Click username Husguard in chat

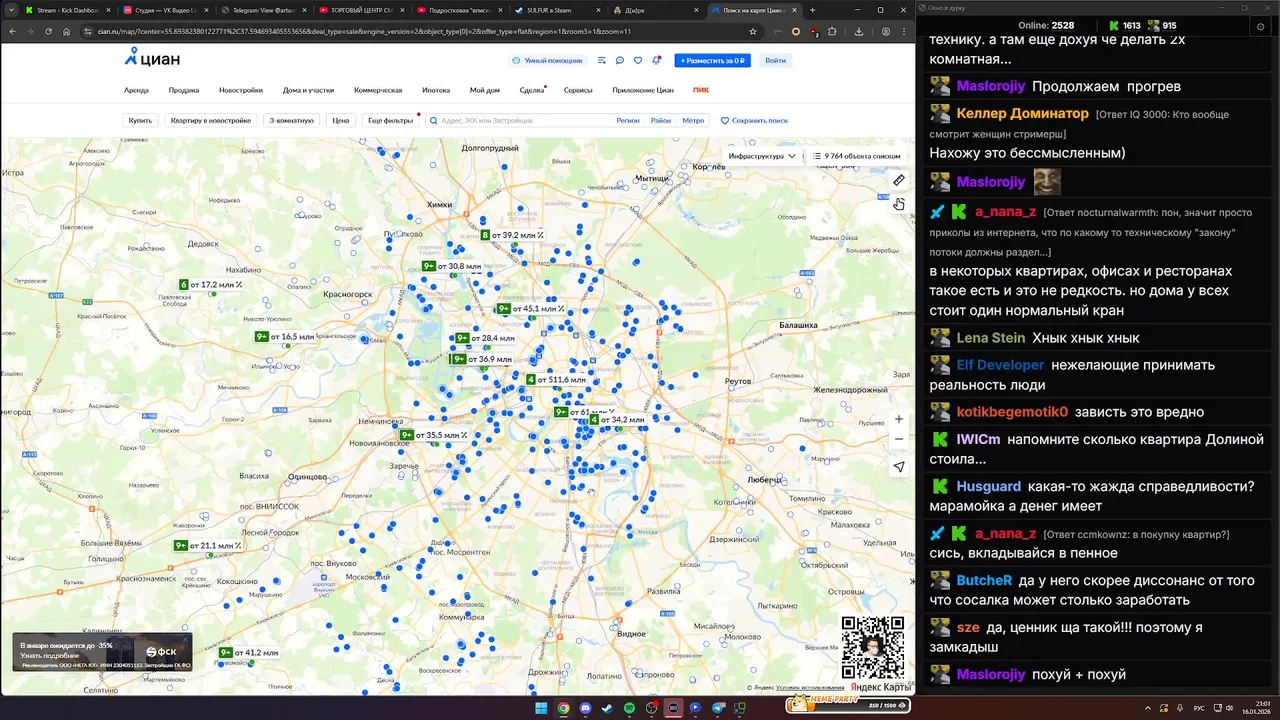[x=988, y=486]
